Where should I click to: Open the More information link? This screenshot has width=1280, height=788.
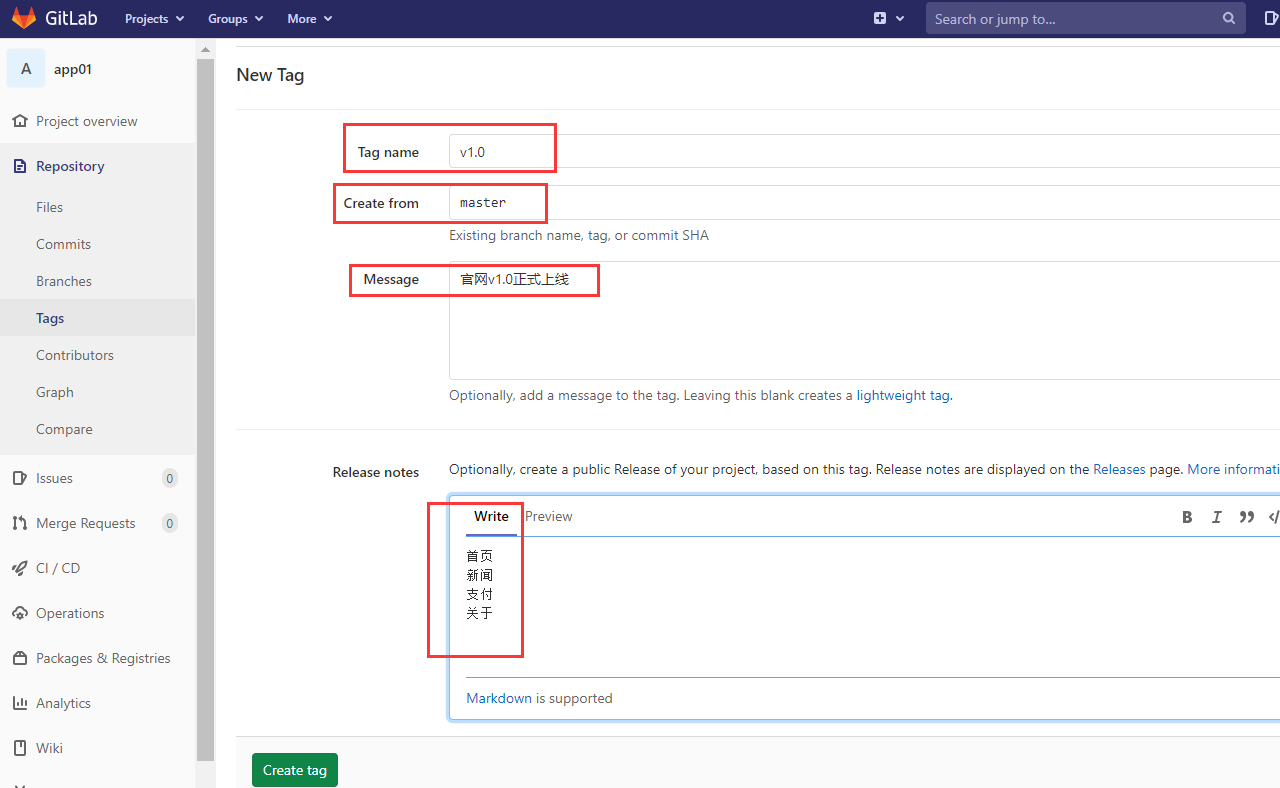click(x=1233, y=469)
